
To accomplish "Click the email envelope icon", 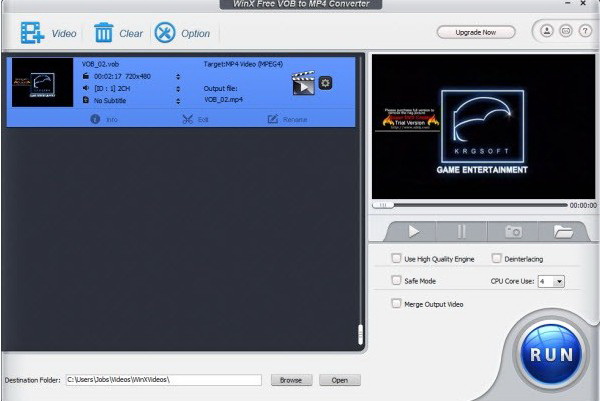I will [566, 31].
